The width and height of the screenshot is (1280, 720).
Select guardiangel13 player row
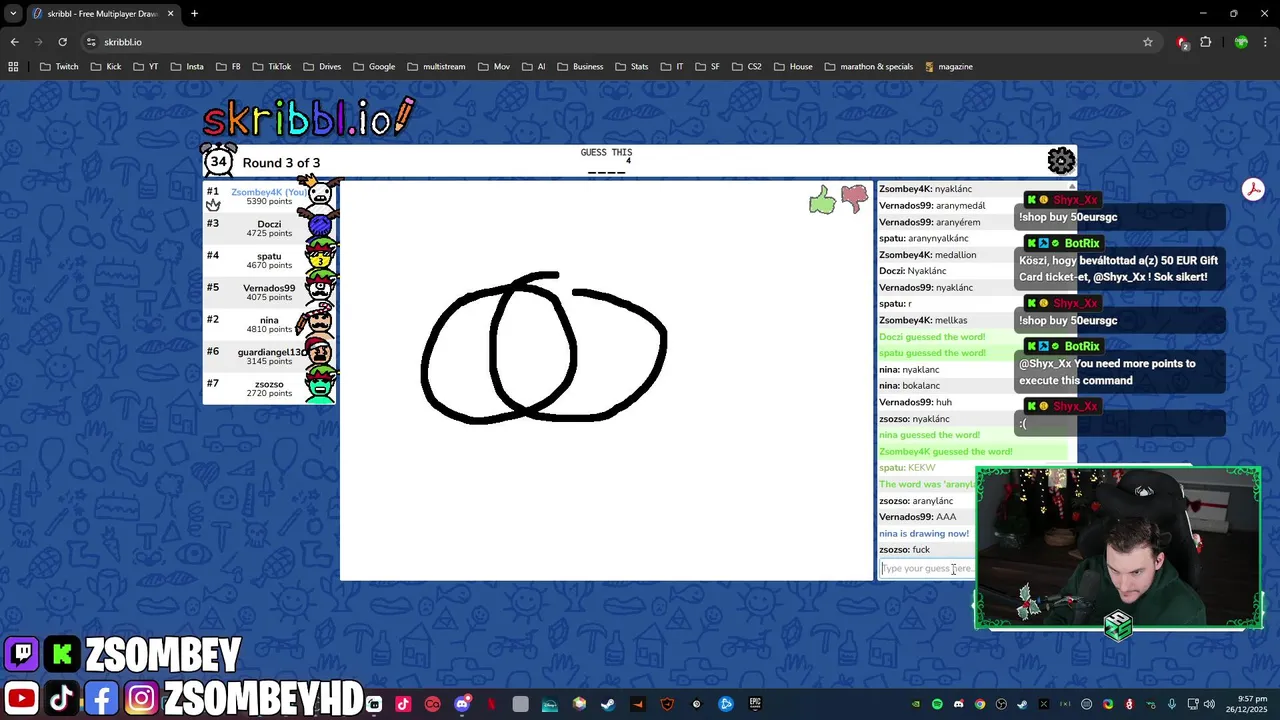click(269, 356)
